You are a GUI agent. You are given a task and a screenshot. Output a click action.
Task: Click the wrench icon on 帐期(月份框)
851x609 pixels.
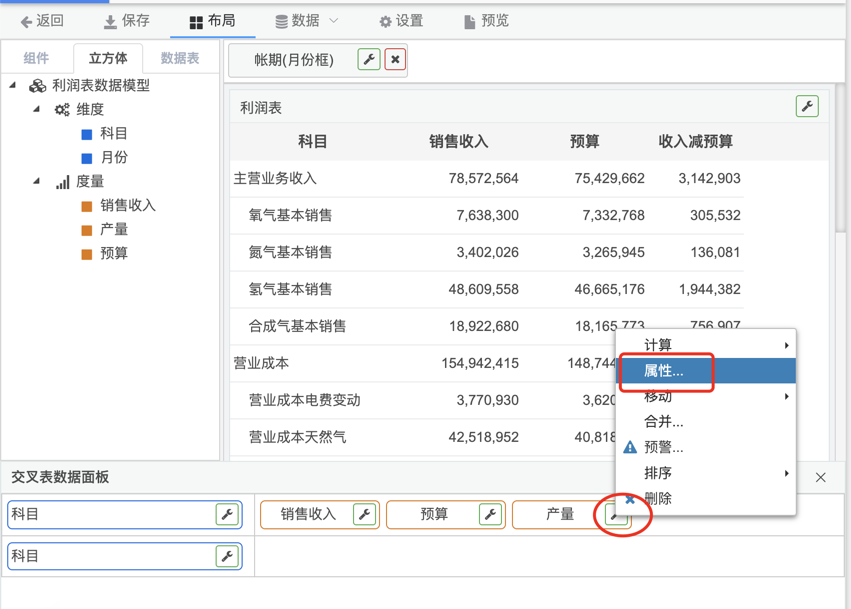pyautogui.click(x=369, y=60)
